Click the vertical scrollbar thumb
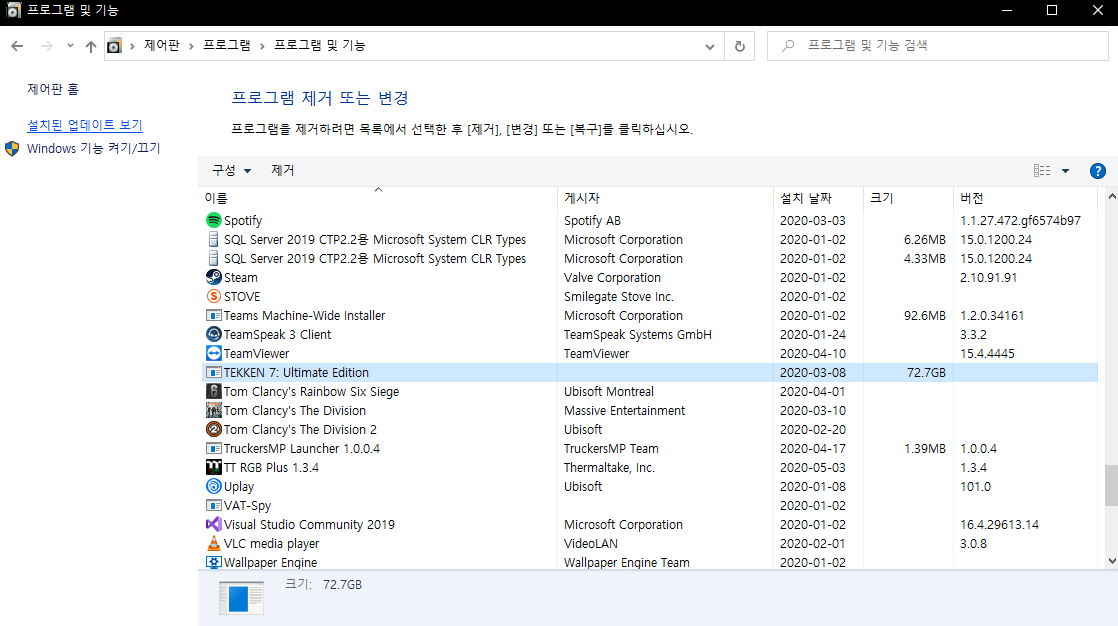The height and width of the screenshot is (626, 1118). [1111, 485]
